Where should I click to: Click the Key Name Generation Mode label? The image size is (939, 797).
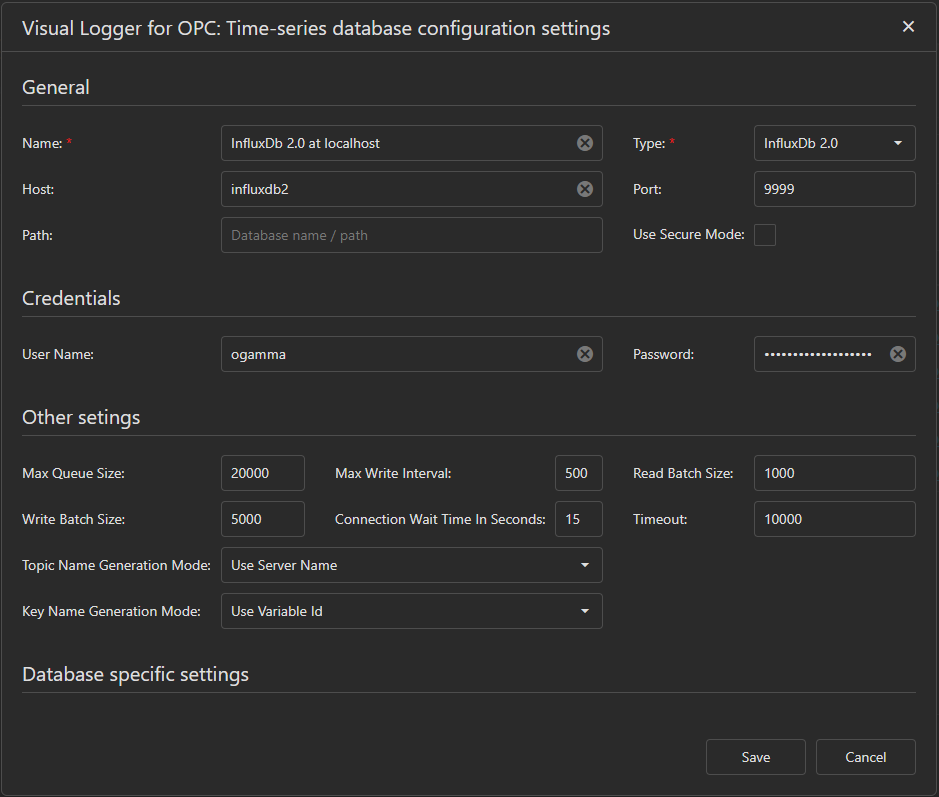pyautogui.click(x=111, y=611)
